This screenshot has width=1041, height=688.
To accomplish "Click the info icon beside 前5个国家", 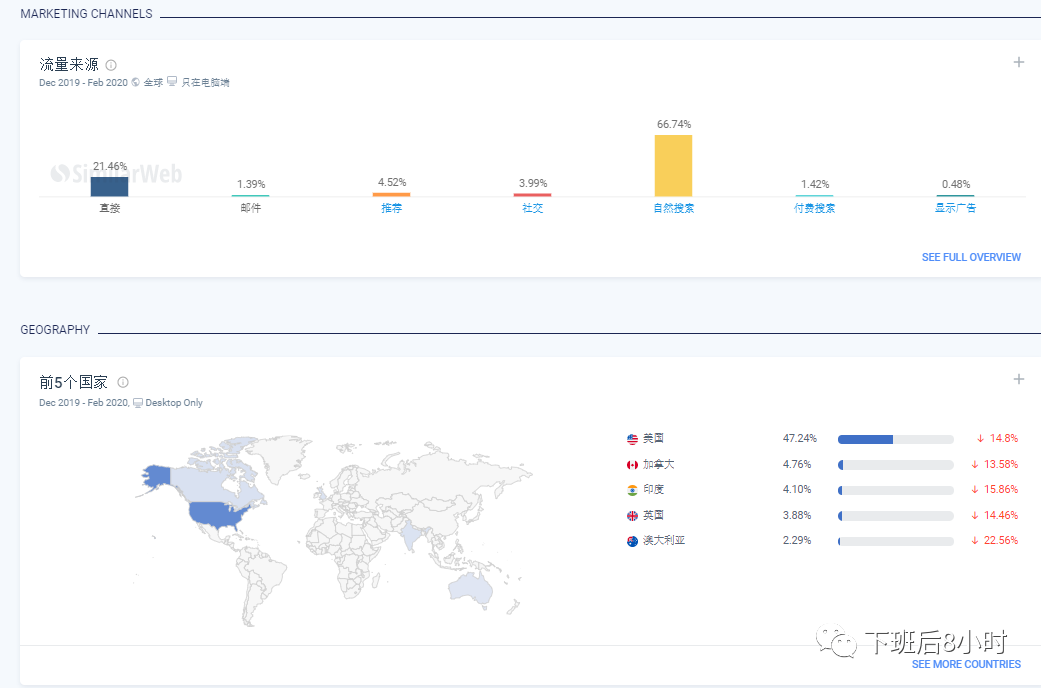I will click(123, 382).
